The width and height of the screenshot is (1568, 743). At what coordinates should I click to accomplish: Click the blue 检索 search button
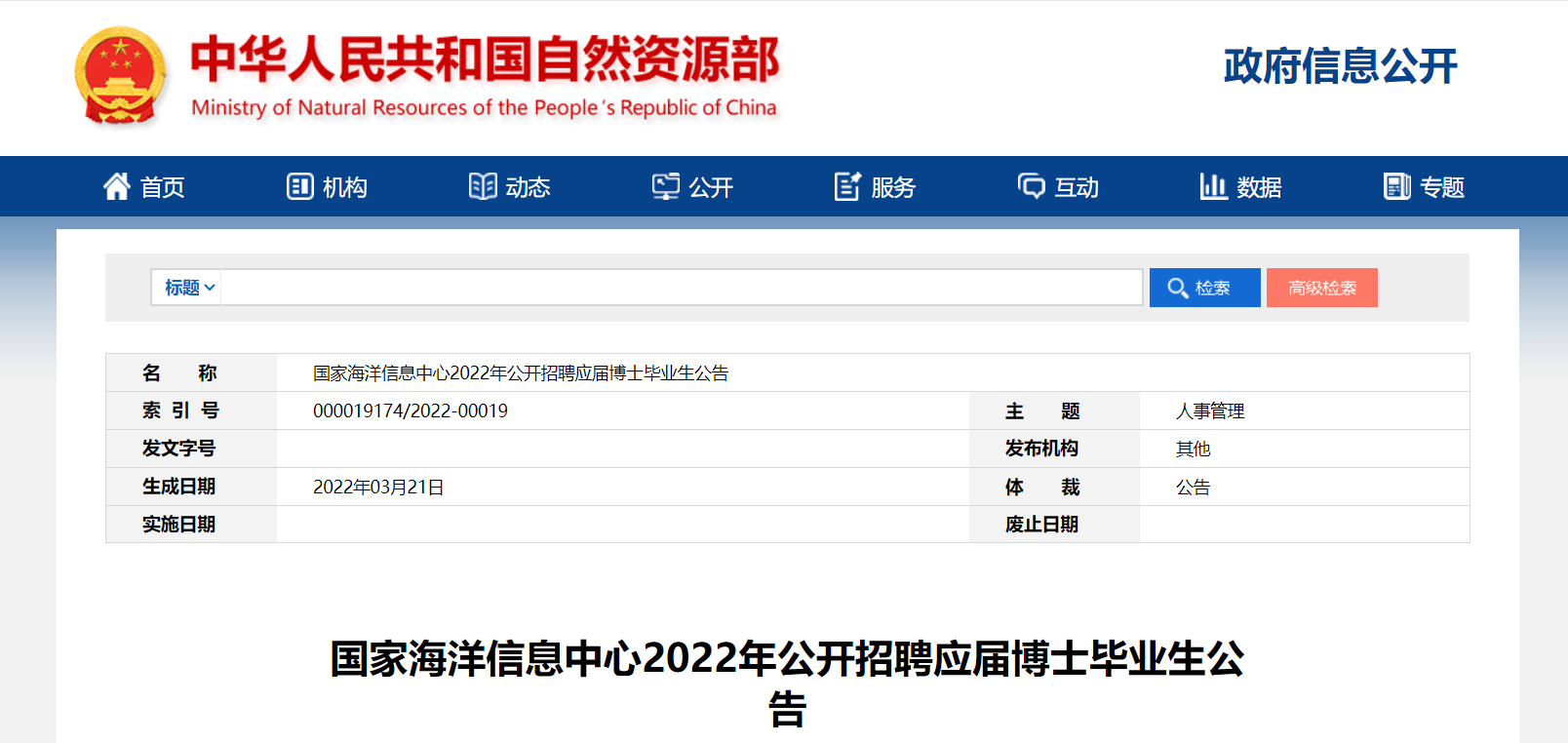coord(1205,288)
